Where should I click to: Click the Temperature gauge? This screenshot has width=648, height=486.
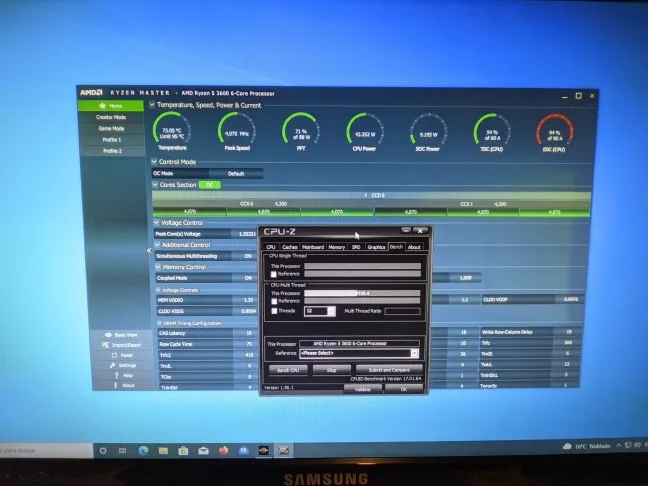(172, 132)
